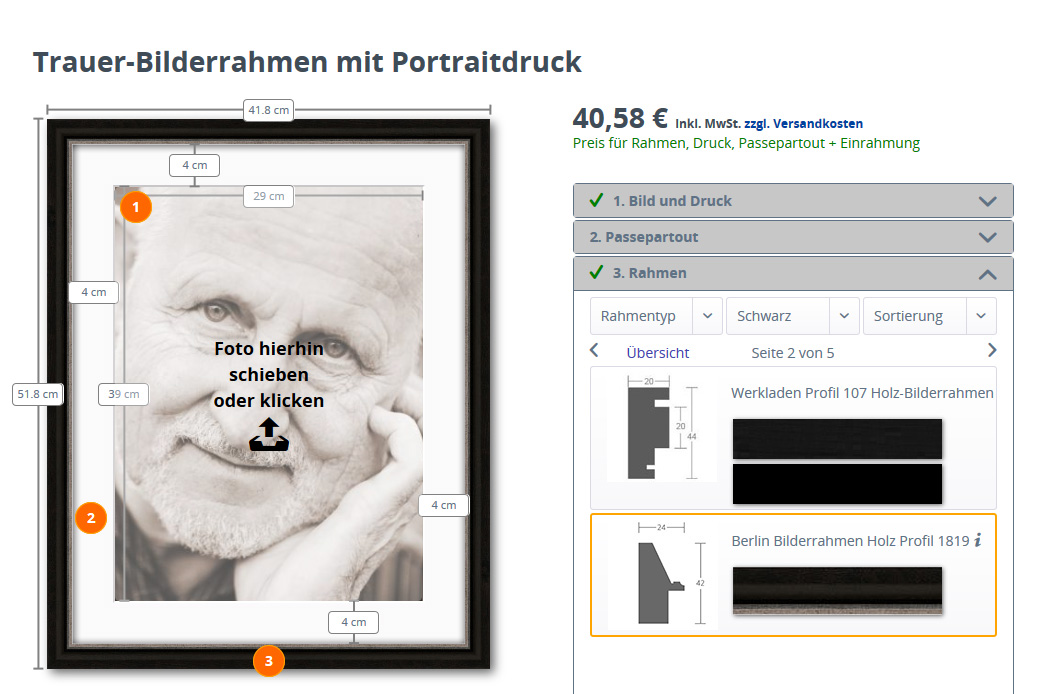Screen dimensions: 1056x694
Task: Click the orange marker number 1
Action: (135, 207)
